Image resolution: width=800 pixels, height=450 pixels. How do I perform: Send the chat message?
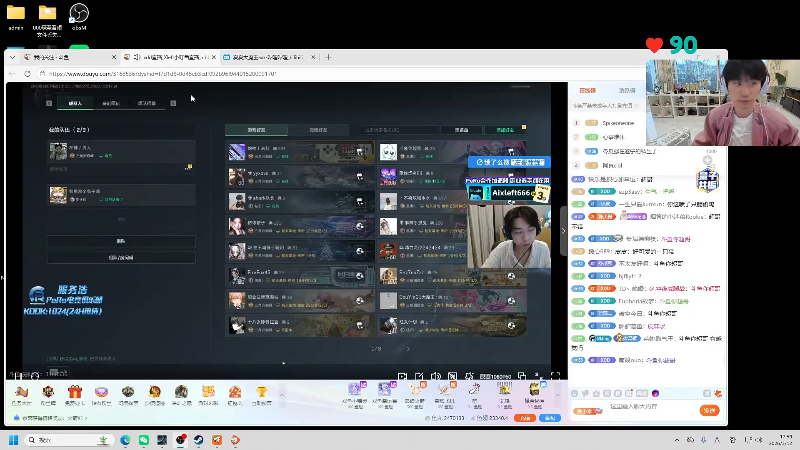(x=710, y=410)
